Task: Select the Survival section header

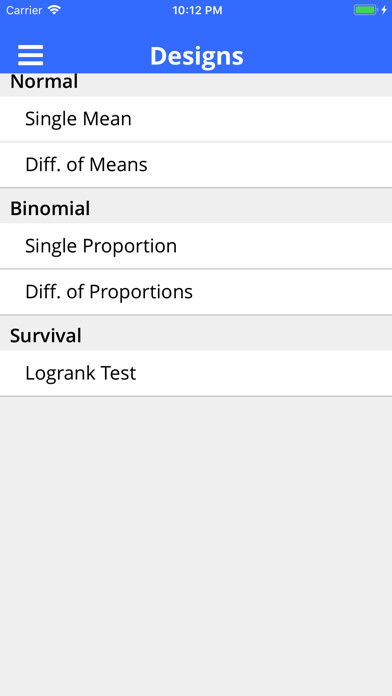Action: coord(46,336)
